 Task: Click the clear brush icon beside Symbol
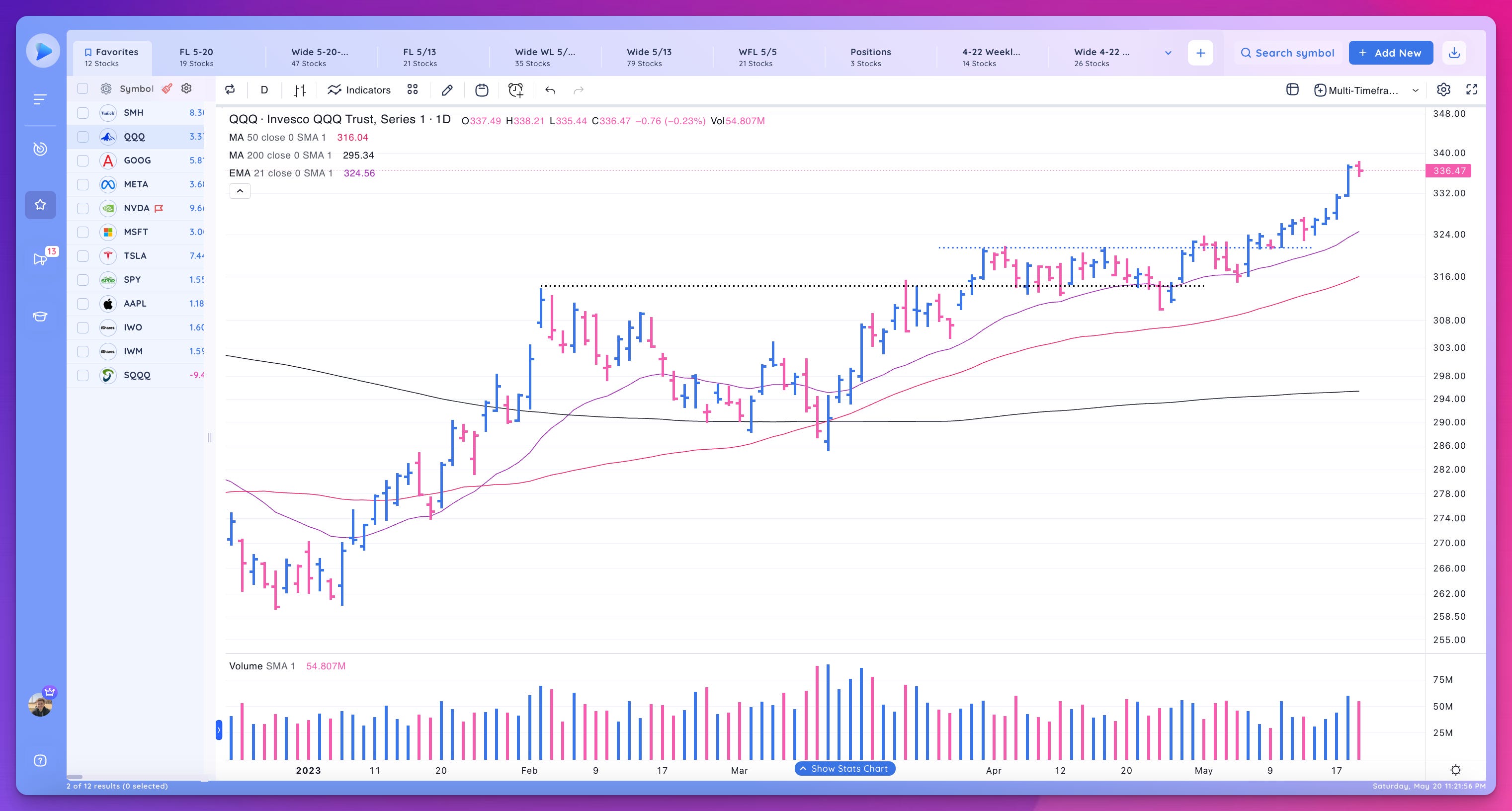tap(168, 88)
